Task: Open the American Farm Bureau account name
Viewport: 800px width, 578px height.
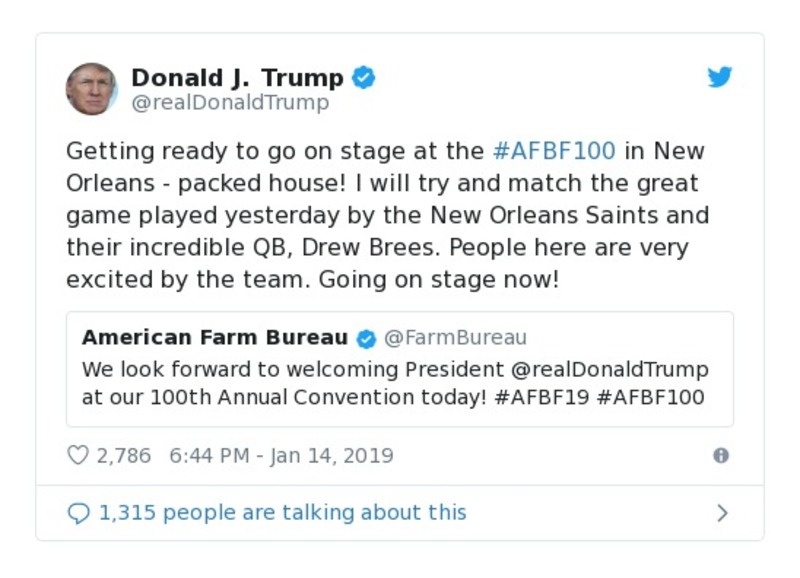Action: pyautogui.click(x=215, y=338)
